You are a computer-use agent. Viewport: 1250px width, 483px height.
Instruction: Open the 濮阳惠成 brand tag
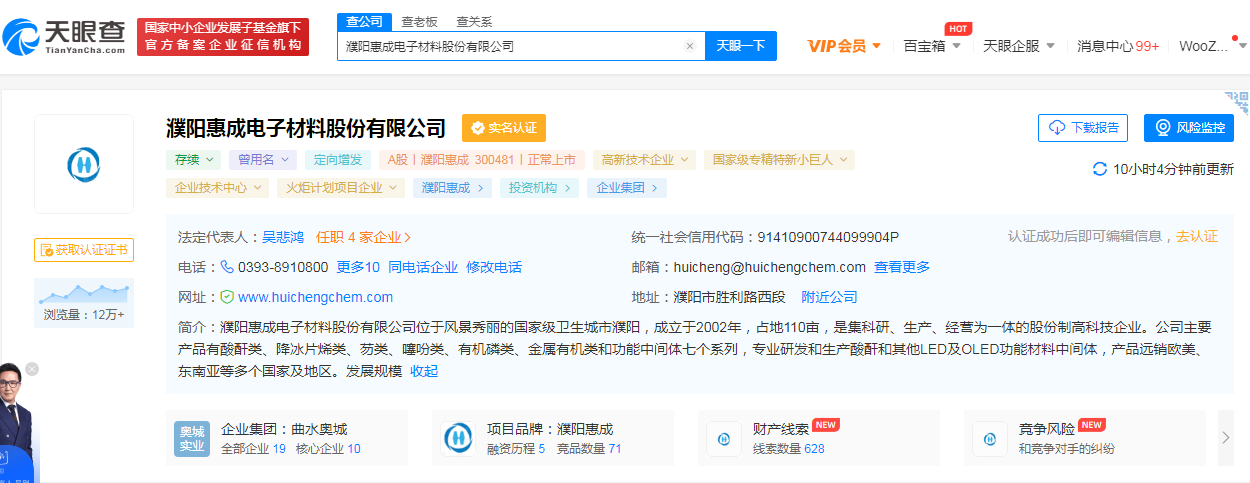coord(453,187)
